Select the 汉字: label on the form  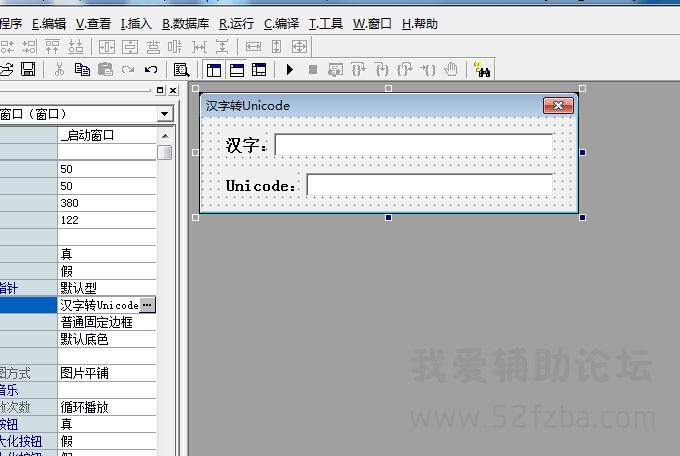click(x=246, y=145)
